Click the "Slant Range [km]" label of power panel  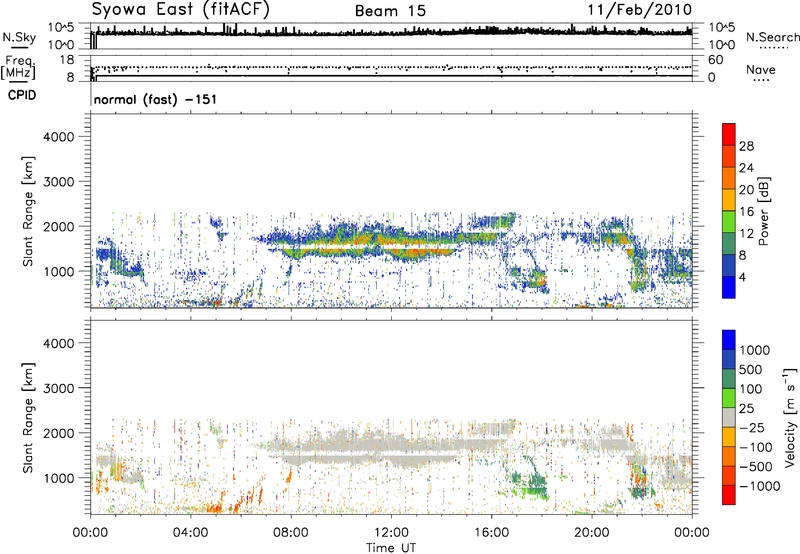click(29, 211)
